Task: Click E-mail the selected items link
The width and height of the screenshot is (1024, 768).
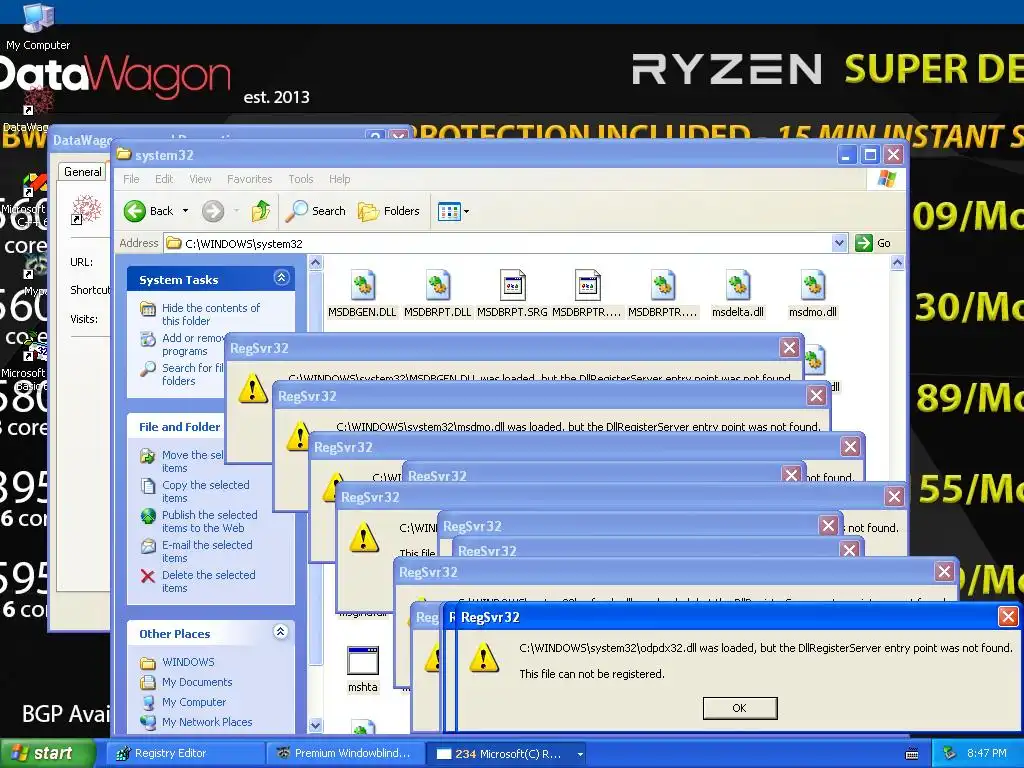Action: pyautogui.click(x=206, y=551)
